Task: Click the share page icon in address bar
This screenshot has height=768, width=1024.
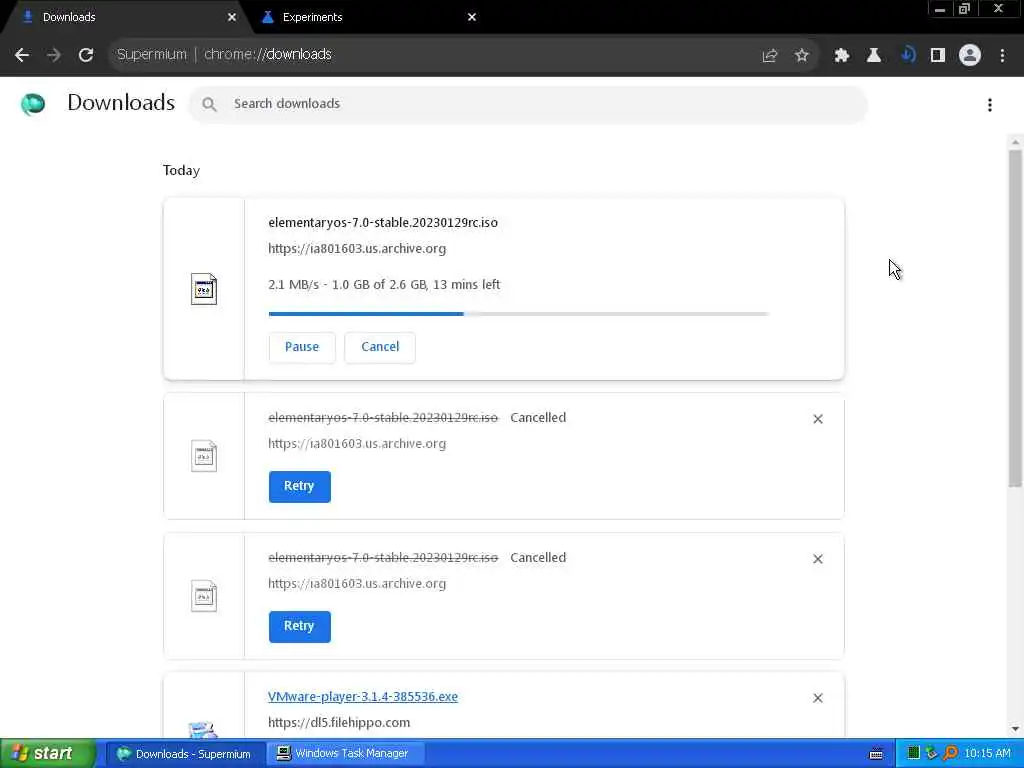Action: tap(770, 56)
